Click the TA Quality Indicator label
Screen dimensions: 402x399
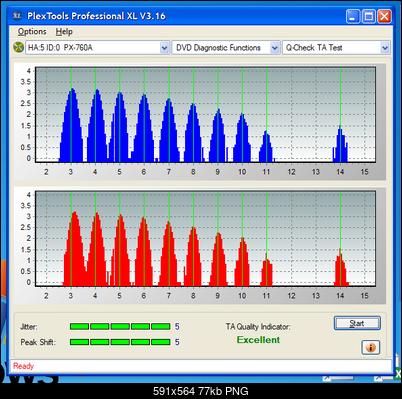point(258,327)
